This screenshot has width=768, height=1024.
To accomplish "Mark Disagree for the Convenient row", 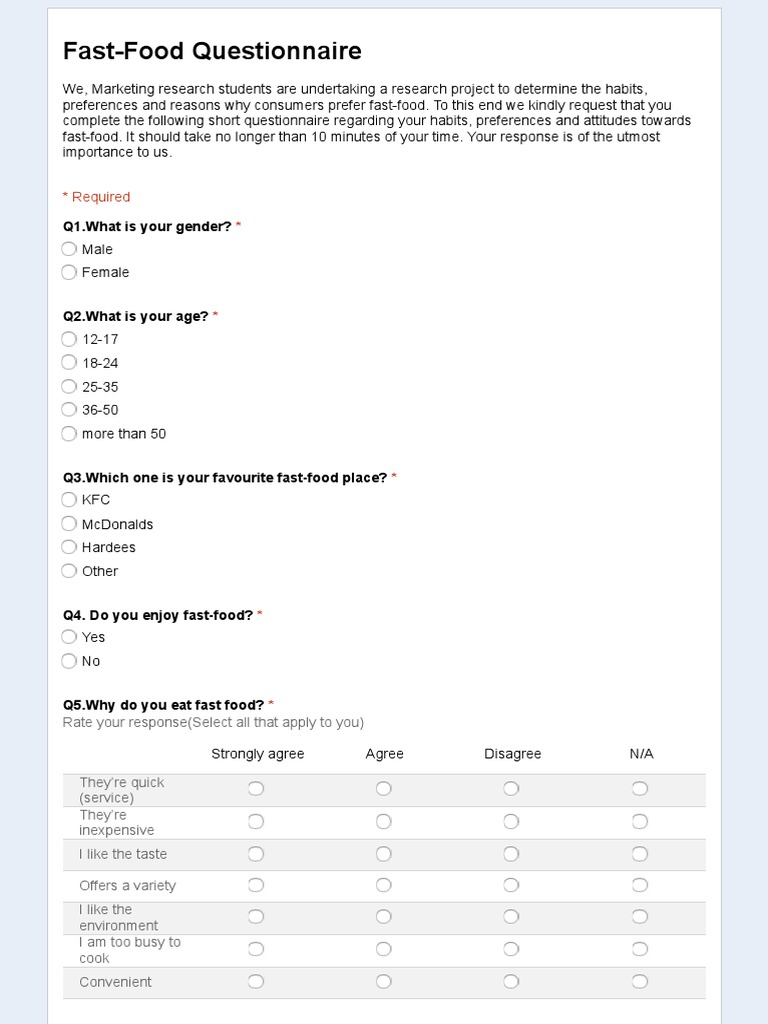I will [x=511, y=982].
